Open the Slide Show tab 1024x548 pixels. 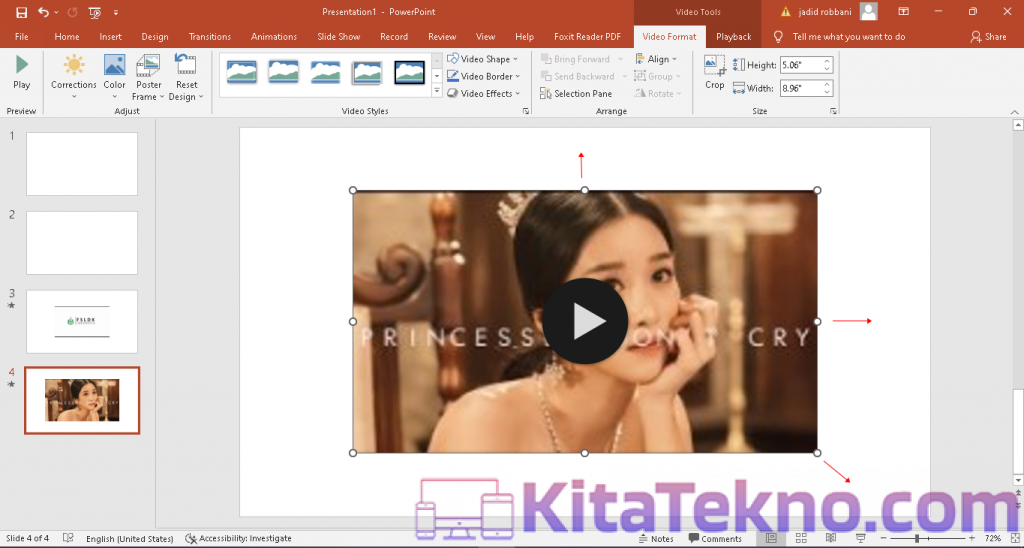338,37
